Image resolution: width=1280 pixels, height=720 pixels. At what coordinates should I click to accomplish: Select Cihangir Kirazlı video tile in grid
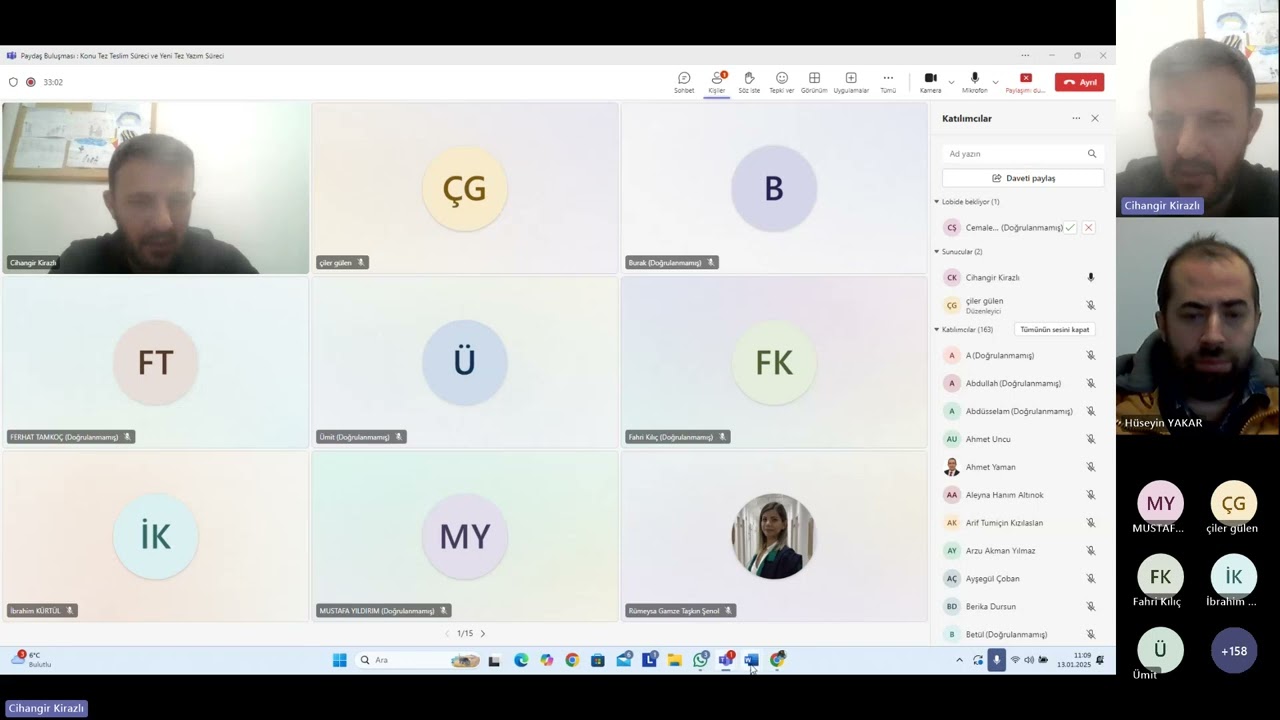tap(156, 188)
